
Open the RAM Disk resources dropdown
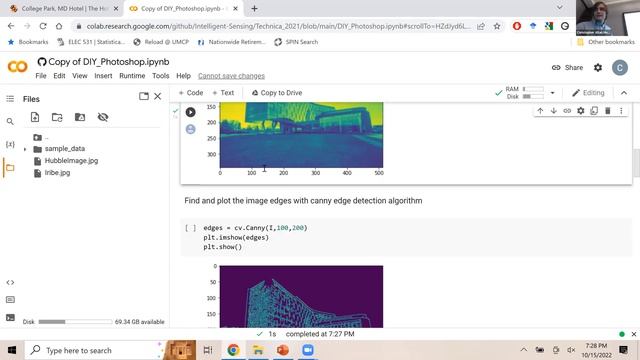[552, 93]
